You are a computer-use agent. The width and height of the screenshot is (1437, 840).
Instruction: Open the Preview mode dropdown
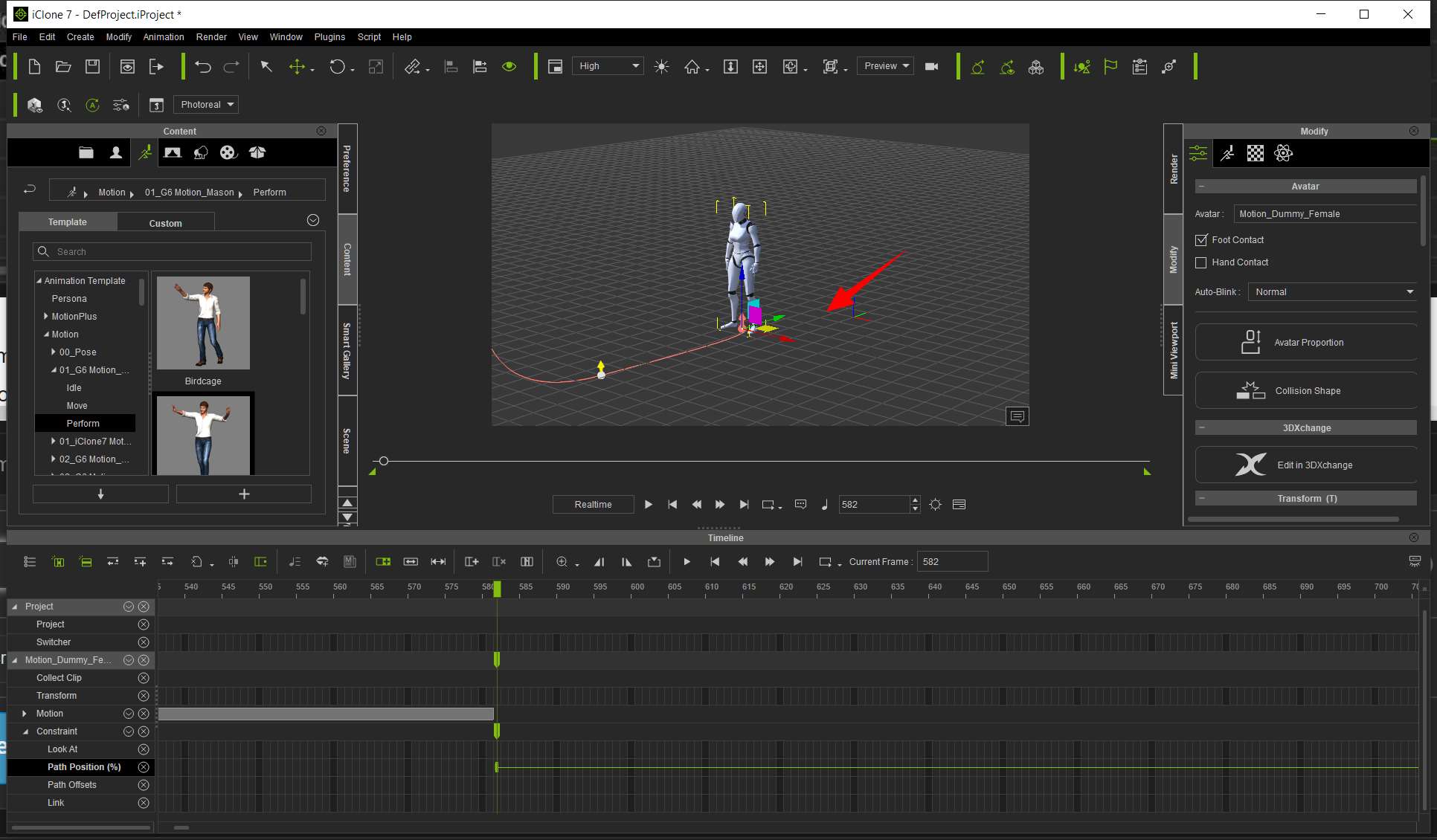(x=885, y=66)
